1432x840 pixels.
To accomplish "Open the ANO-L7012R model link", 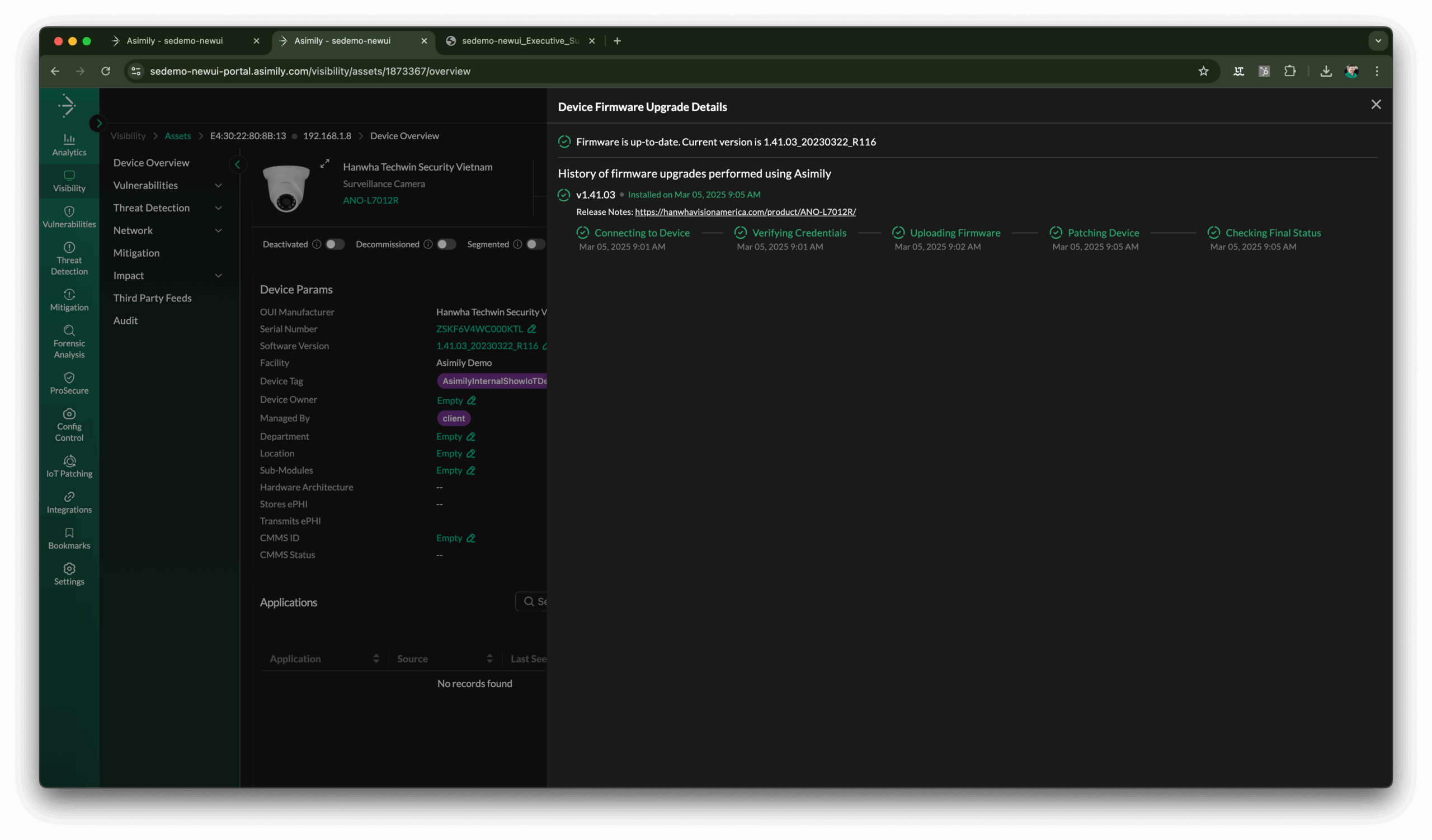I will pos(370,200).
